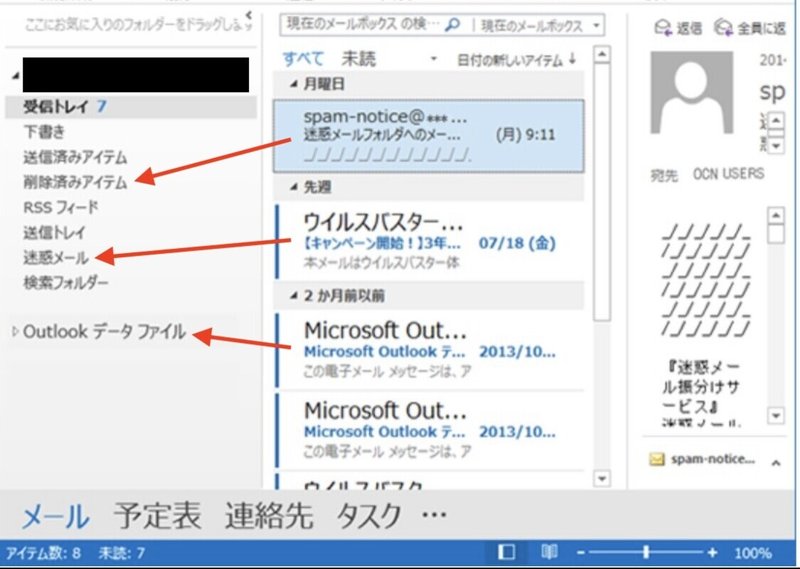Collapse the 先週 group
800x569 pixels.
point(293,187)
